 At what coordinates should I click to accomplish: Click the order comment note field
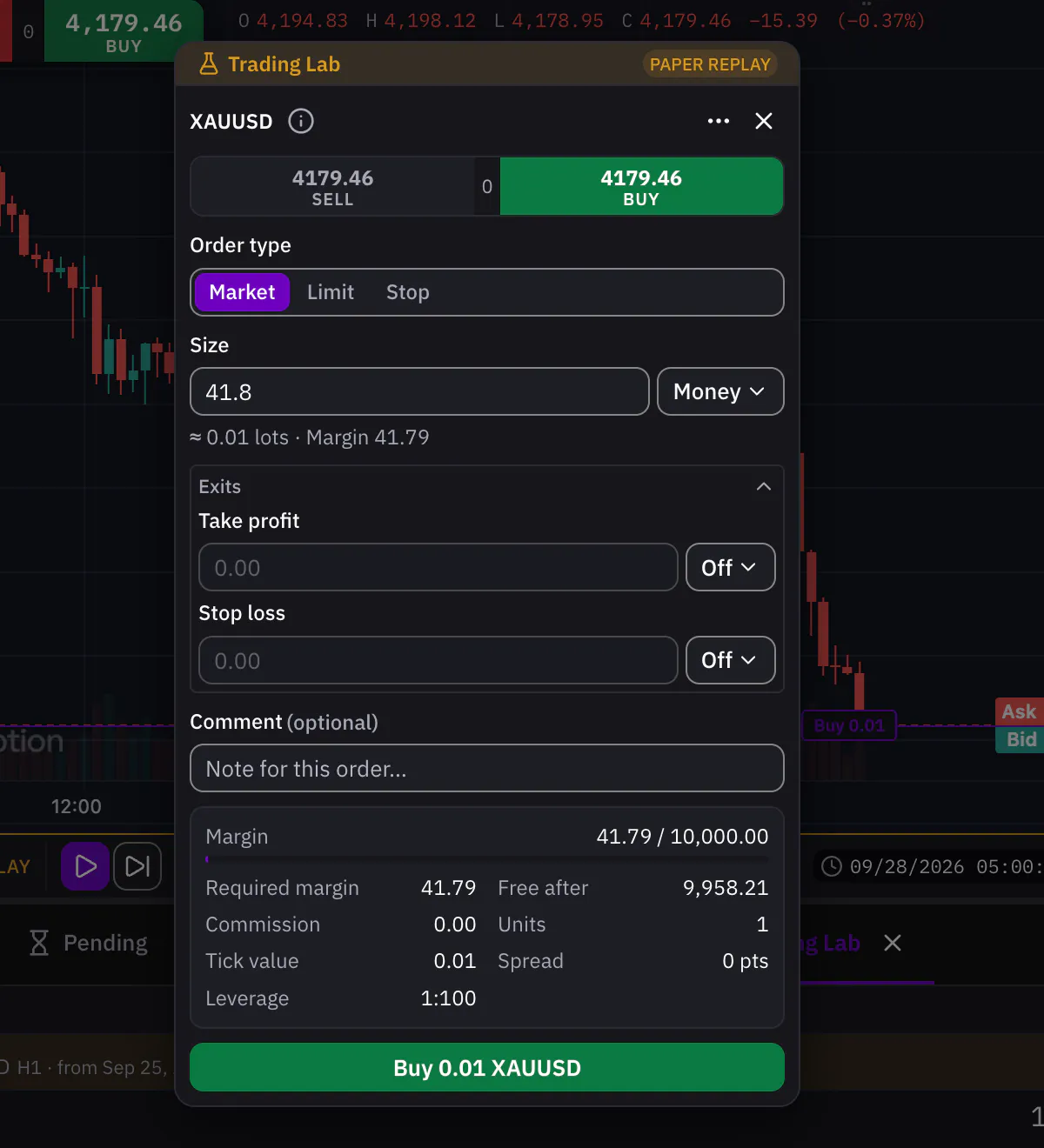point(487,768)
